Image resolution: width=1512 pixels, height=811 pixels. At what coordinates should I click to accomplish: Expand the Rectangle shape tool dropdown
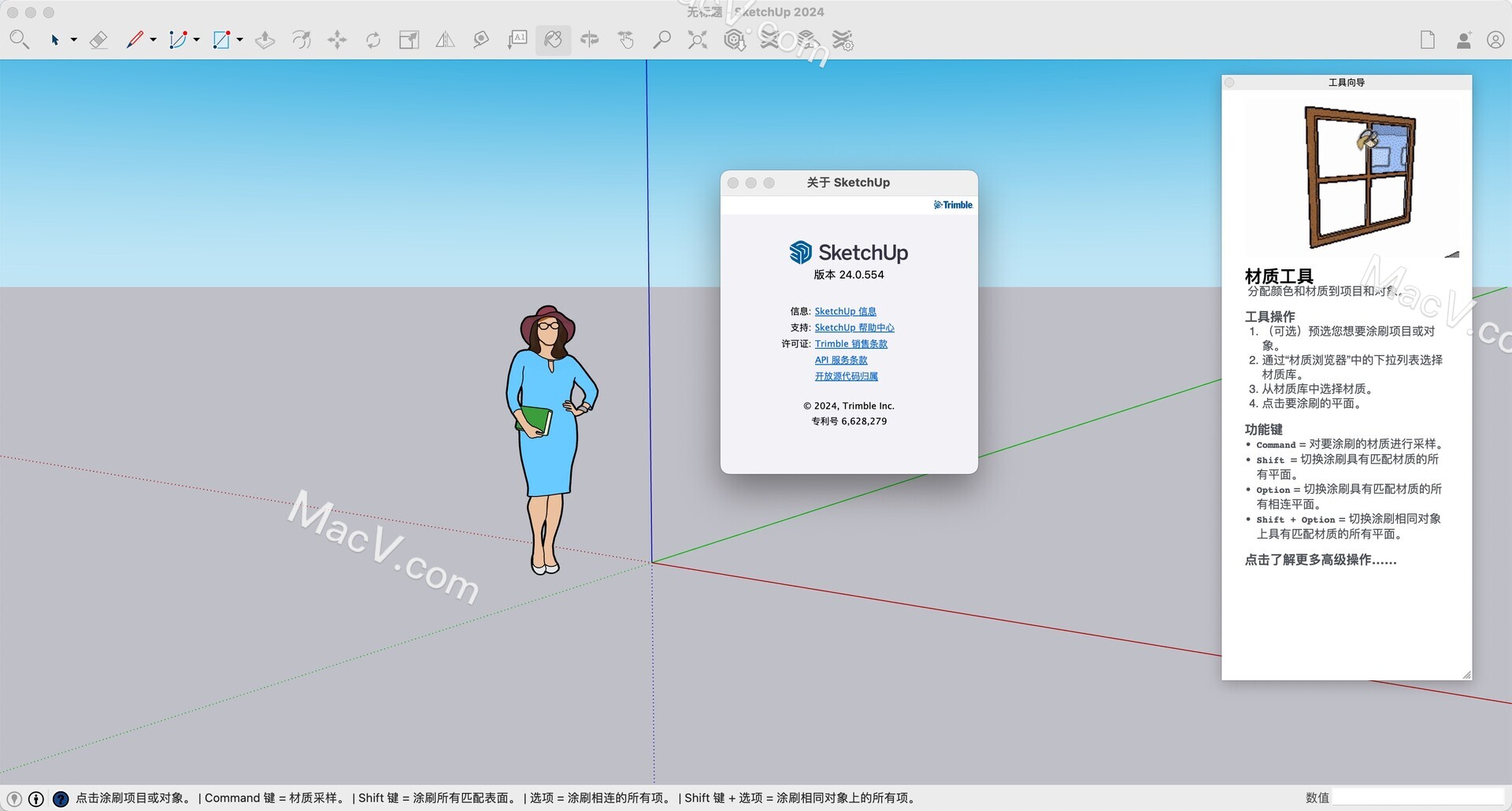pos(240,39)
